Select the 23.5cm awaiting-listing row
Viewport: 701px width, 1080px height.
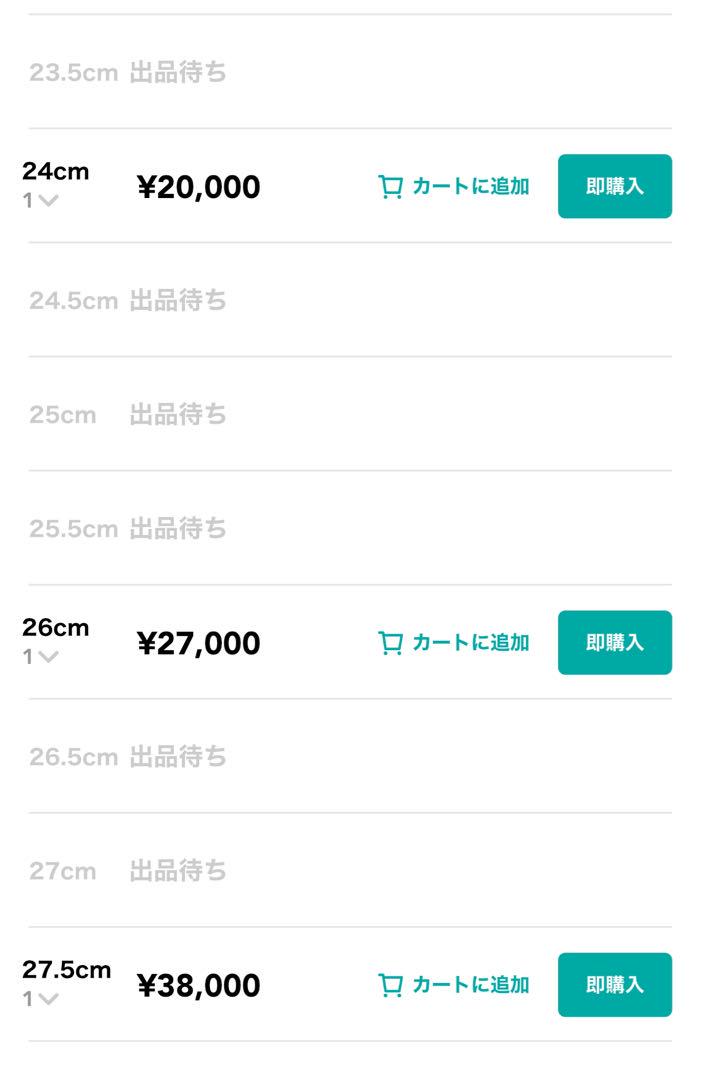pyautogui.click(x=350, y=72)
